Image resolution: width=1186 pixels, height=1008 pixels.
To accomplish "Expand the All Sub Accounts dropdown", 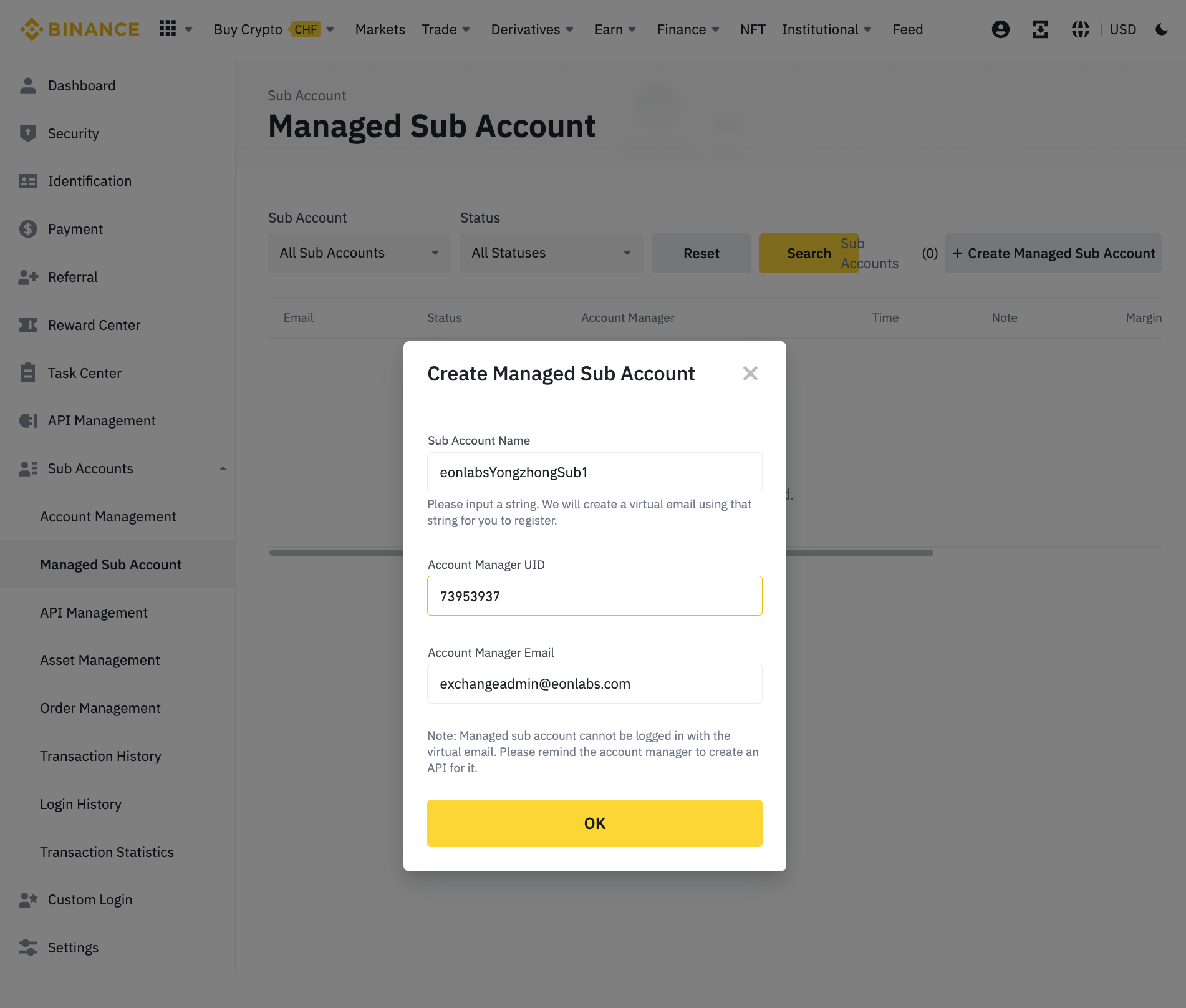I will (359, 253).
